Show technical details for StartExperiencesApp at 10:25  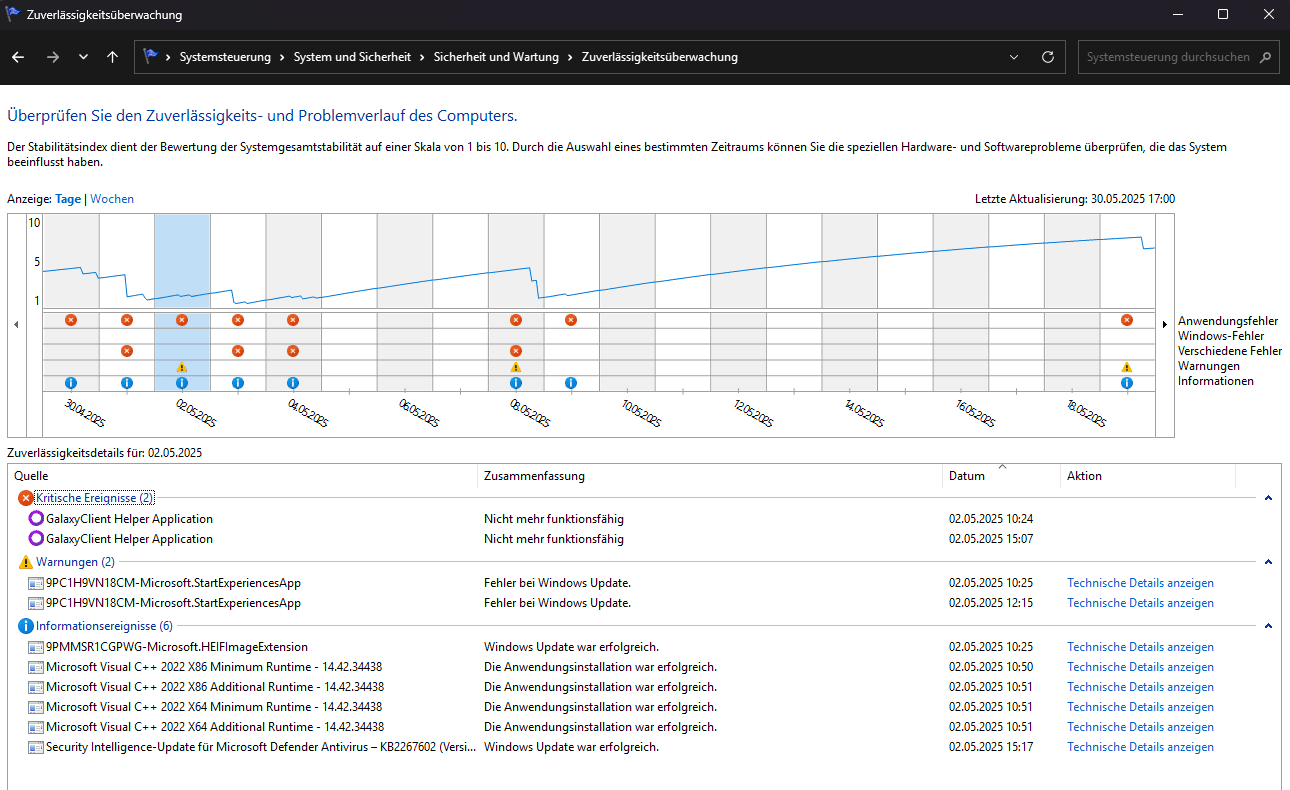(x=1140, y=583)
